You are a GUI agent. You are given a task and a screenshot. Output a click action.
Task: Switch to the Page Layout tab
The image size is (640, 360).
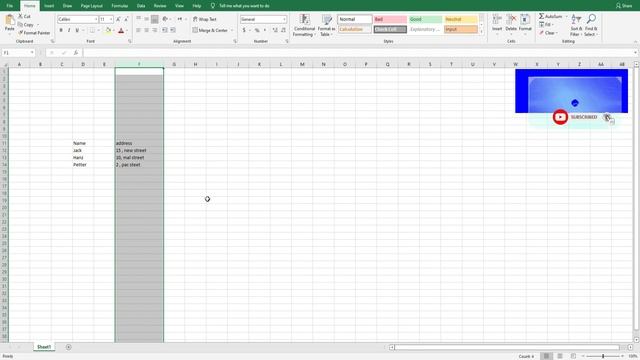91,6
